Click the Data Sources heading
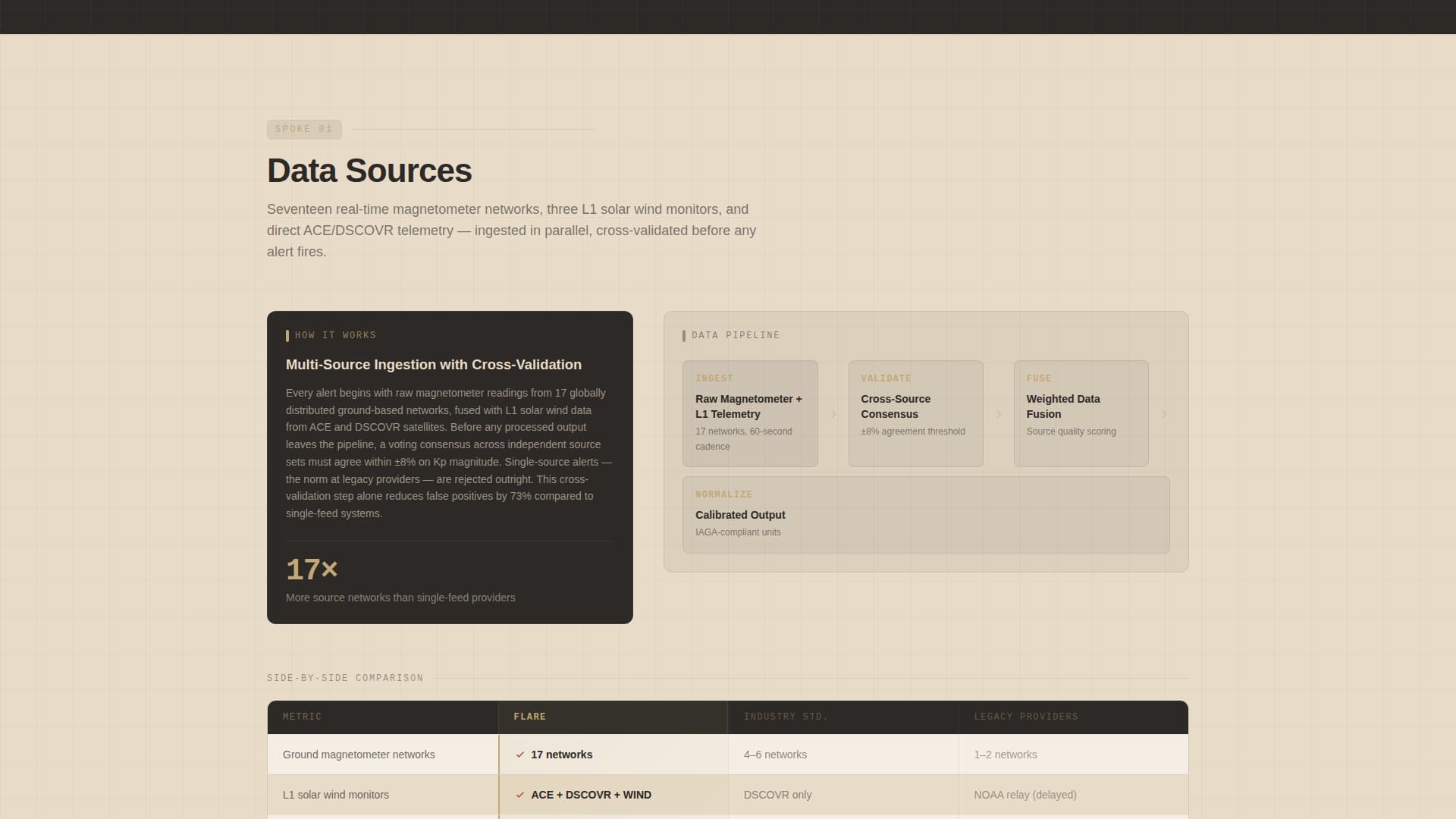This screenshot has width=1456, height=819. [369, 171]
